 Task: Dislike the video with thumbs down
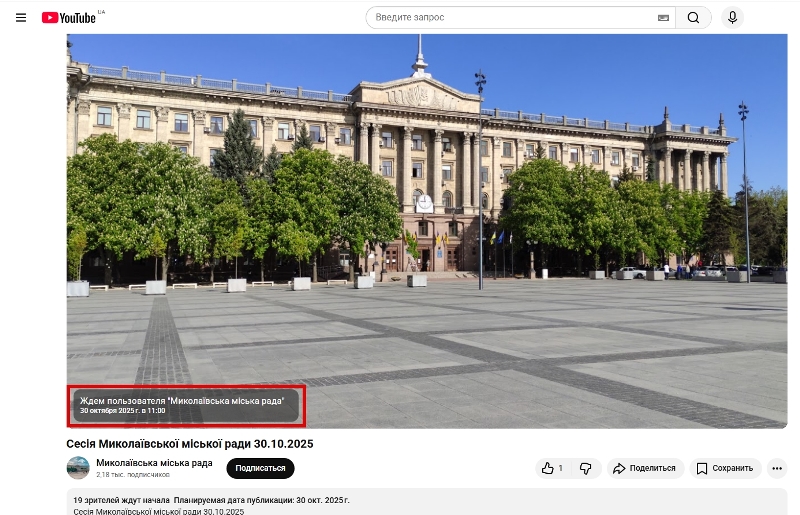pos(586,468)
